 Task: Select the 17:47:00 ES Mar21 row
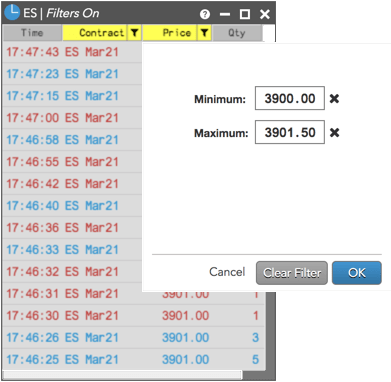(72, 118)
